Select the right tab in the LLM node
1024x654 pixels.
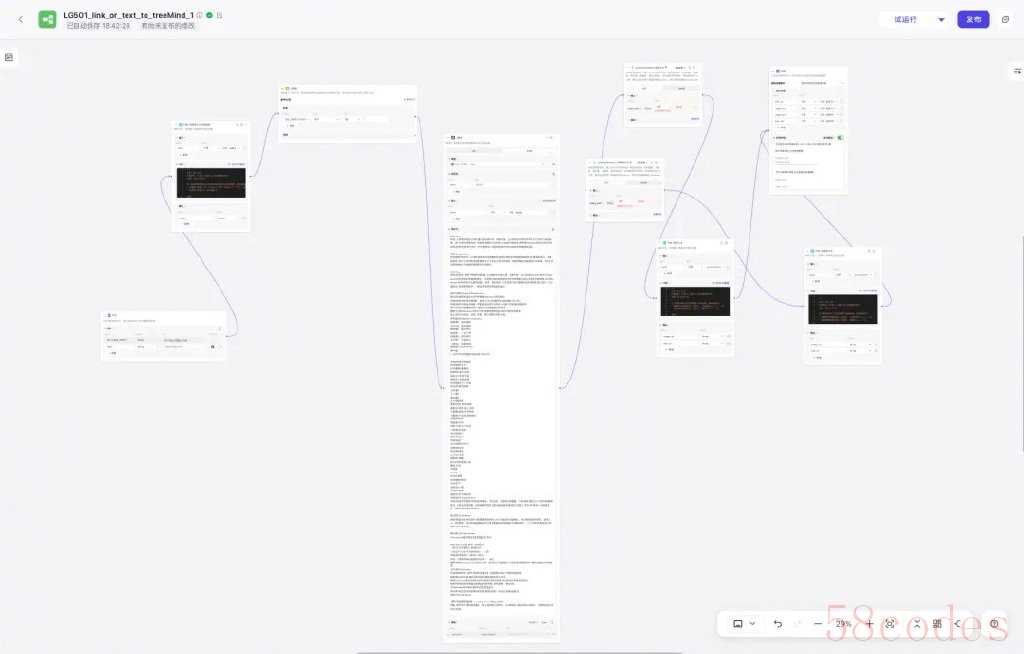[x=529, y=150]
